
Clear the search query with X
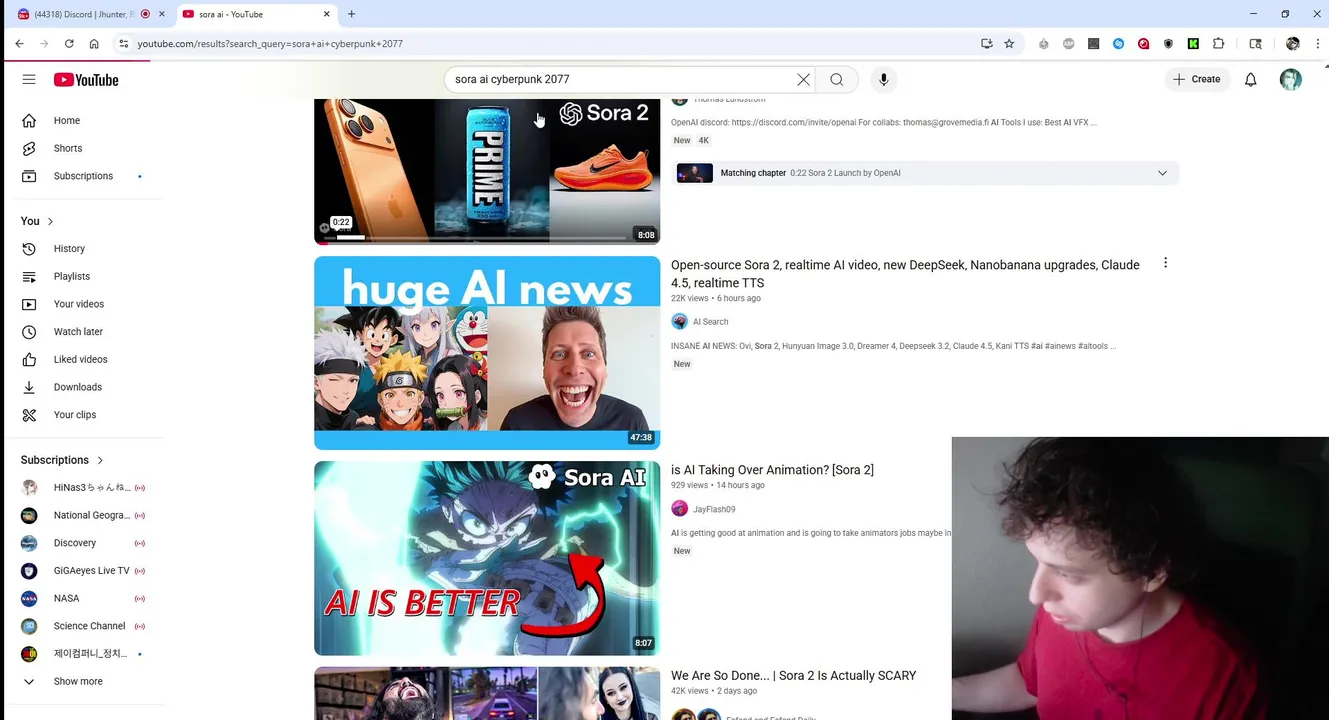(x=803, y=79)
